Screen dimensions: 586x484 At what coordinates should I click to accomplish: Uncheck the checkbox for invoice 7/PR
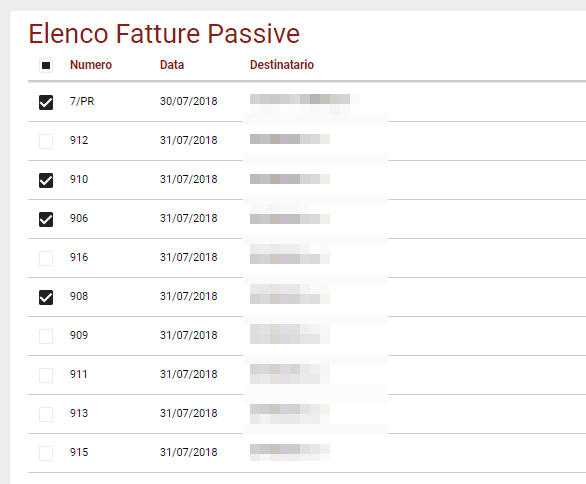click(46, 102)
